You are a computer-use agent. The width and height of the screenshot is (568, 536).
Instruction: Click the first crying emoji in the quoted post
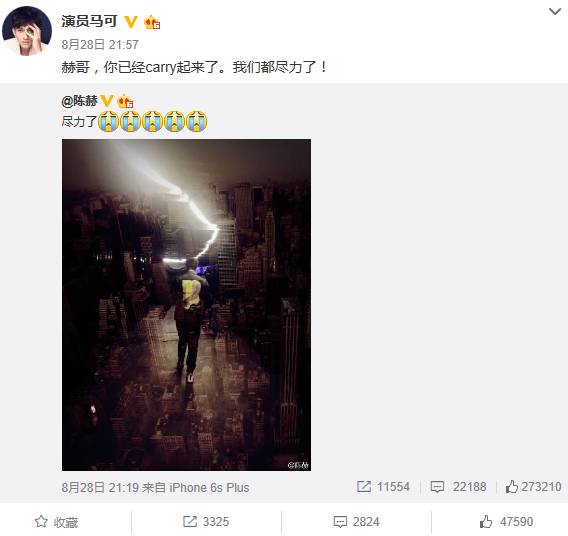(x=108, y=121)
